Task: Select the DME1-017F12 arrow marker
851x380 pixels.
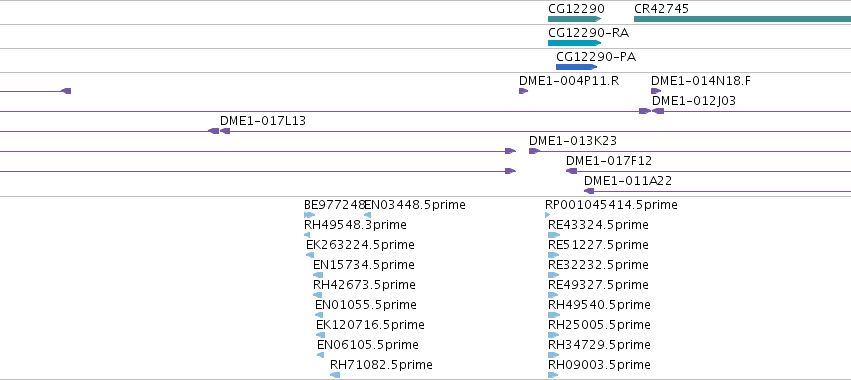Action: coord(571,171)
